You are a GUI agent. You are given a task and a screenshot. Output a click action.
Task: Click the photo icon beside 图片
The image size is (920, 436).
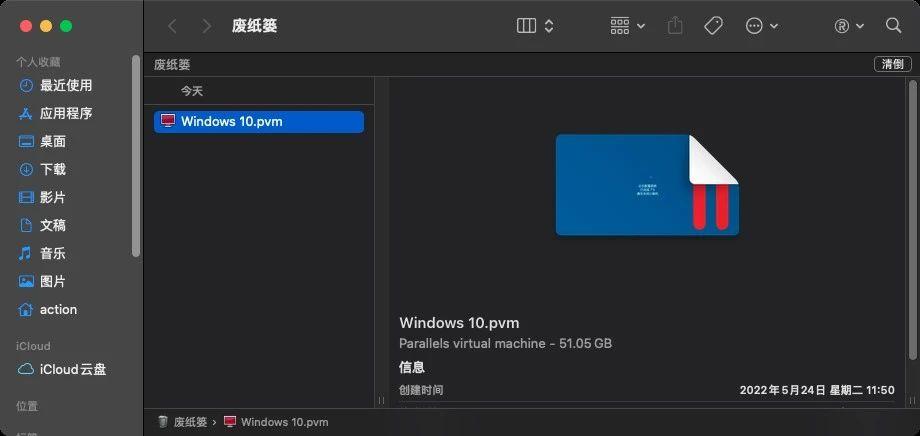click(26, 282)
